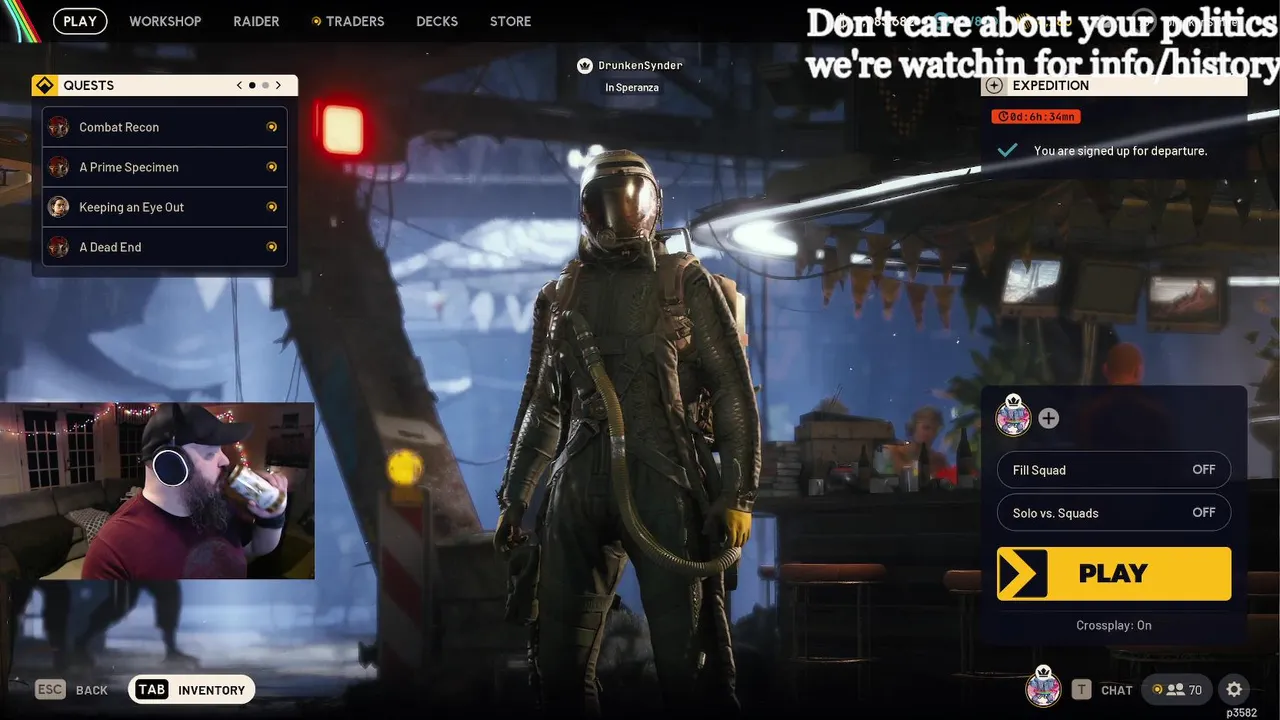Go BACK with the ESC button
1280x720 pixels.
[71, 690]
